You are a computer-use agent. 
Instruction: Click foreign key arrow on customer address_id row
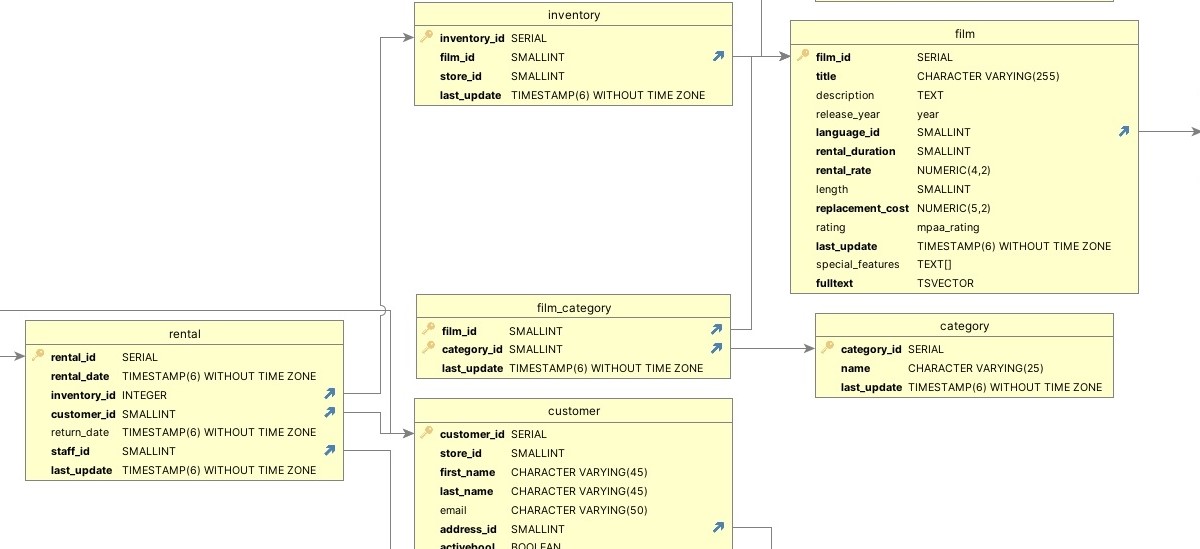tap(718, 528)
